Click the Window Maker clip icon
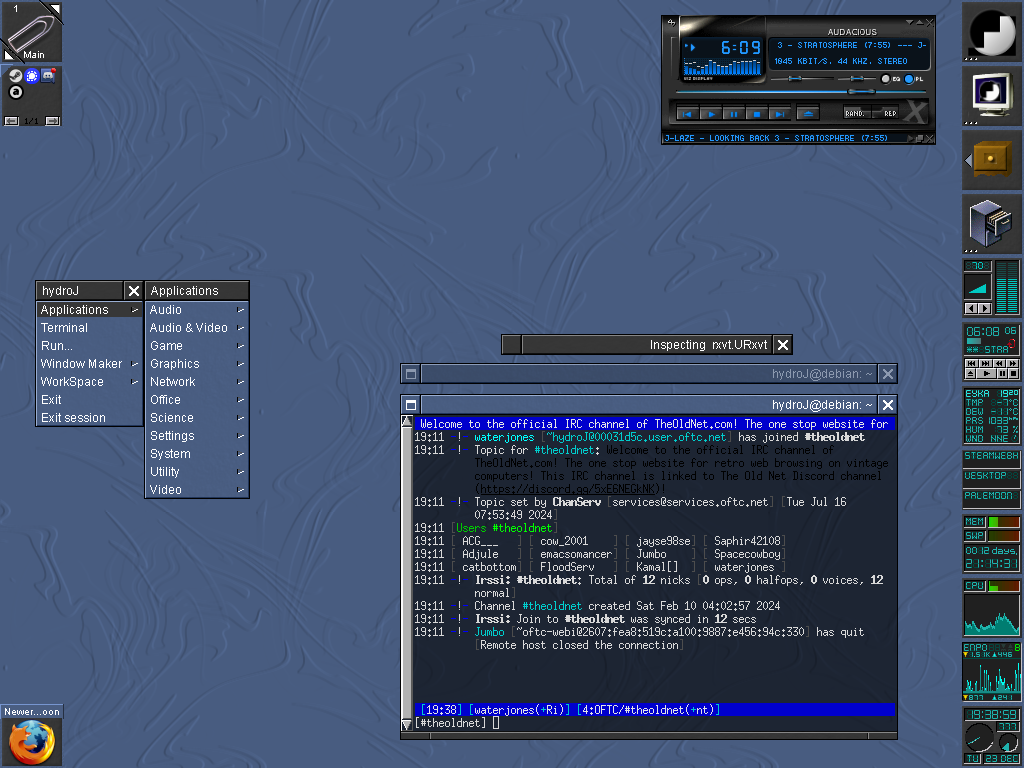 tap(31, 31)
